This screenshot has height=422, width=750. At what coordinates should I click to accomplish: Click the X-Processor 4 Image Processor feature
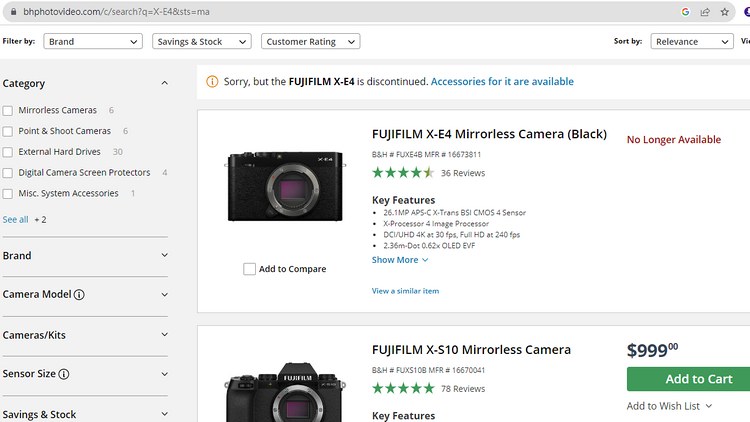pyautogui.click(x=436, y=224)
